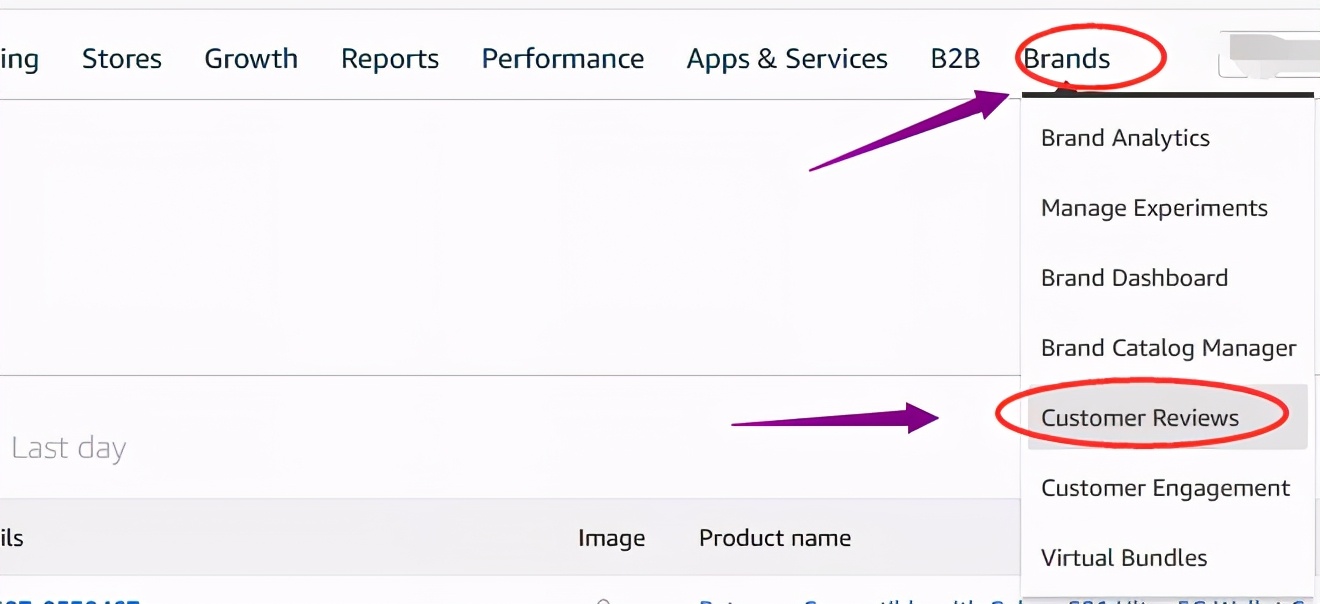
Task: Open Brand Catalog Manager
Action: pos(1168,348)
